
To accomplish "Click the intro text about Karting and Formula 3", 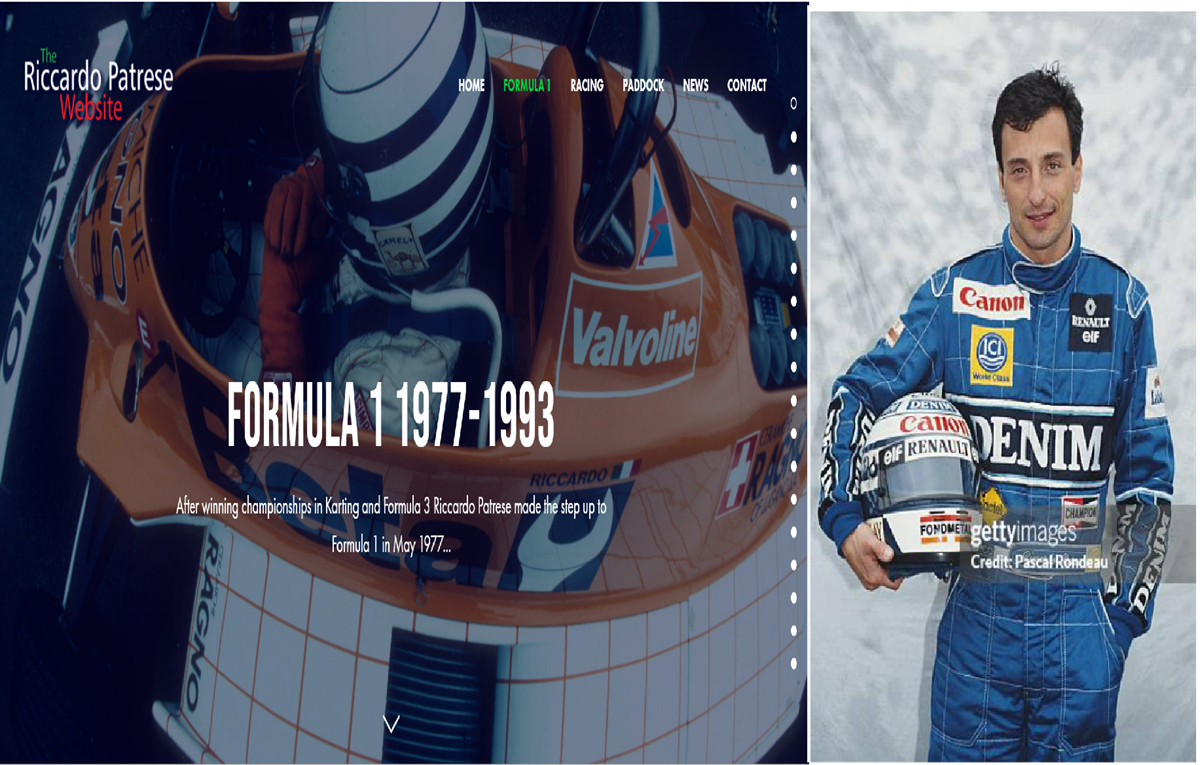I will pos(391,526).
